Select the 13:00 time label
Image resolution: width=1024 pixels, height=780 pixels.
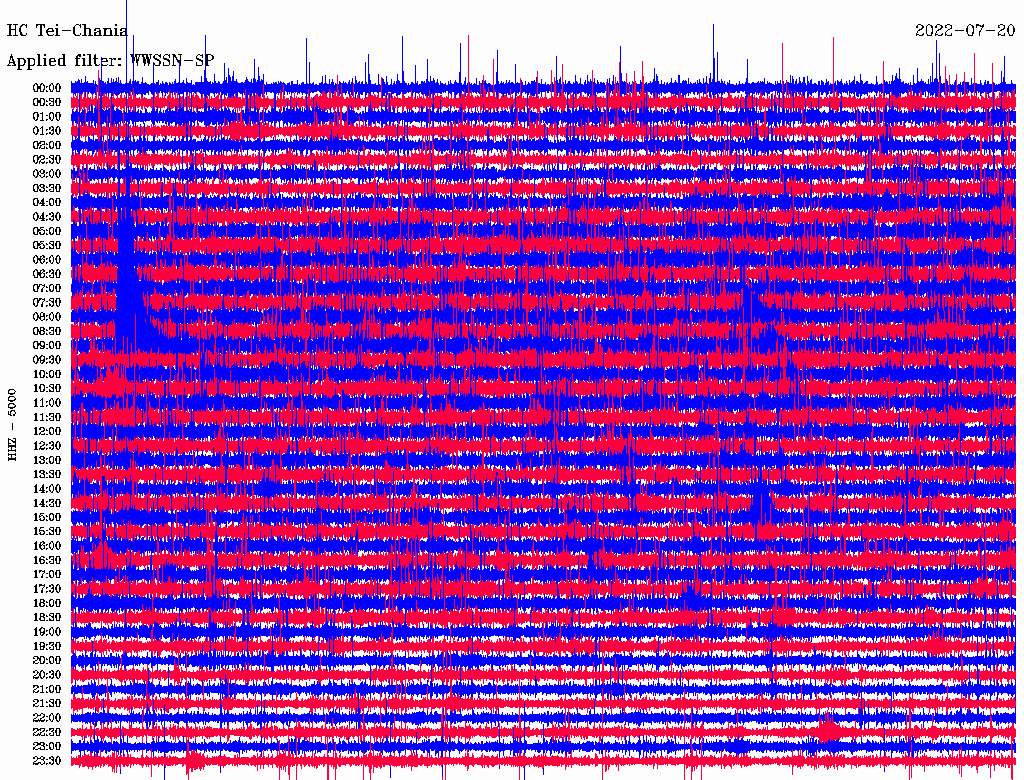point(46,460)
